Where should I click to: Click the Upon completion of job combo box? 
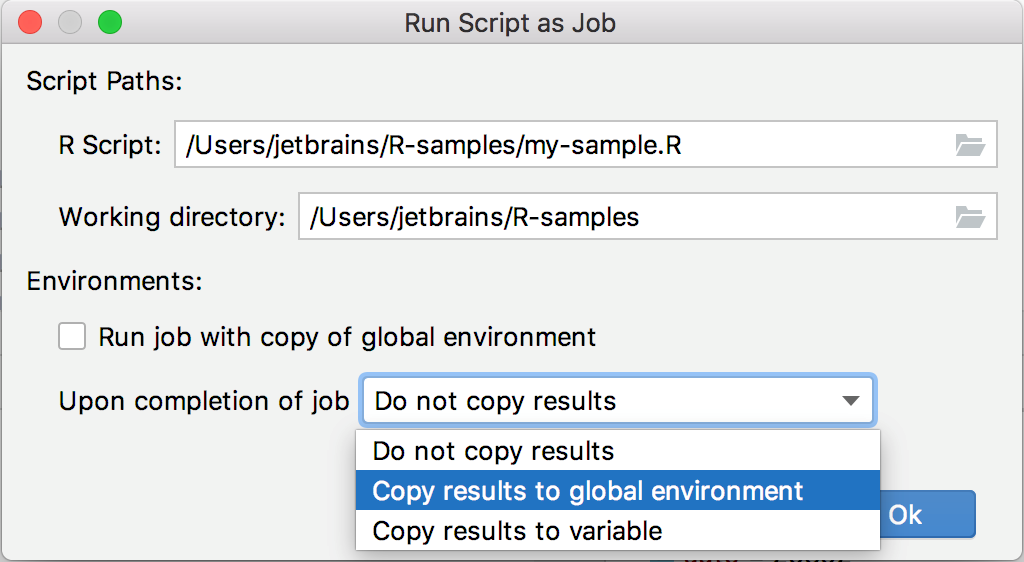coord(600,402)
